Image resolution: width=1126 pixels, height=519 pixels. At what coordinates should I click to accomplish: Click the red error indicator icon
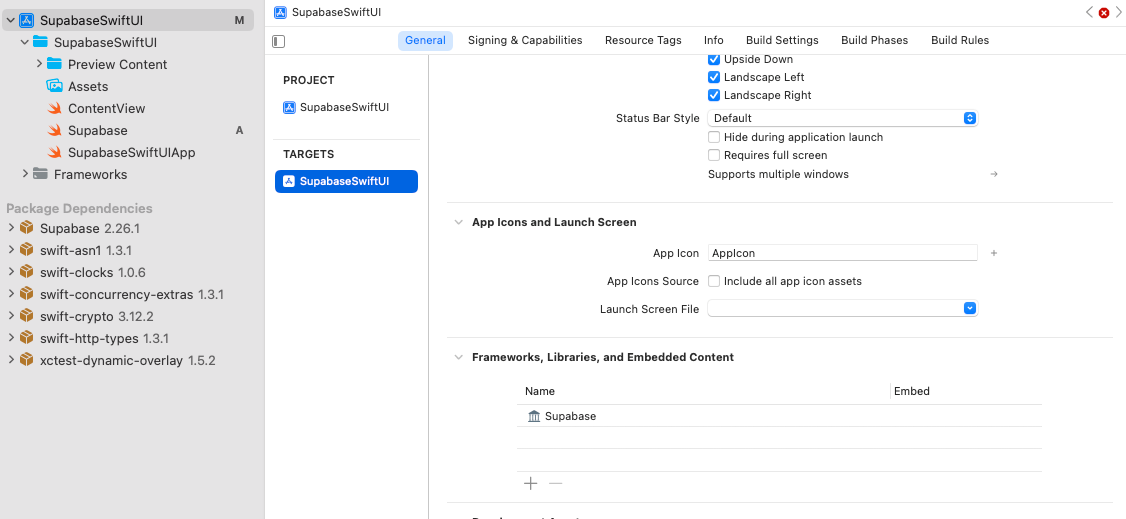[1104, 13]
